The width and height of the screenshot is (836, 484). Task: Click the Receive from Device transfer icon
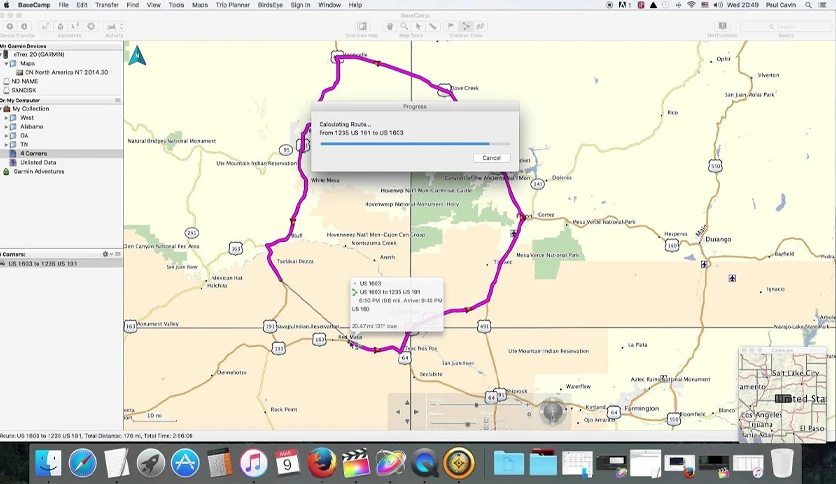[x=24, y=26]
